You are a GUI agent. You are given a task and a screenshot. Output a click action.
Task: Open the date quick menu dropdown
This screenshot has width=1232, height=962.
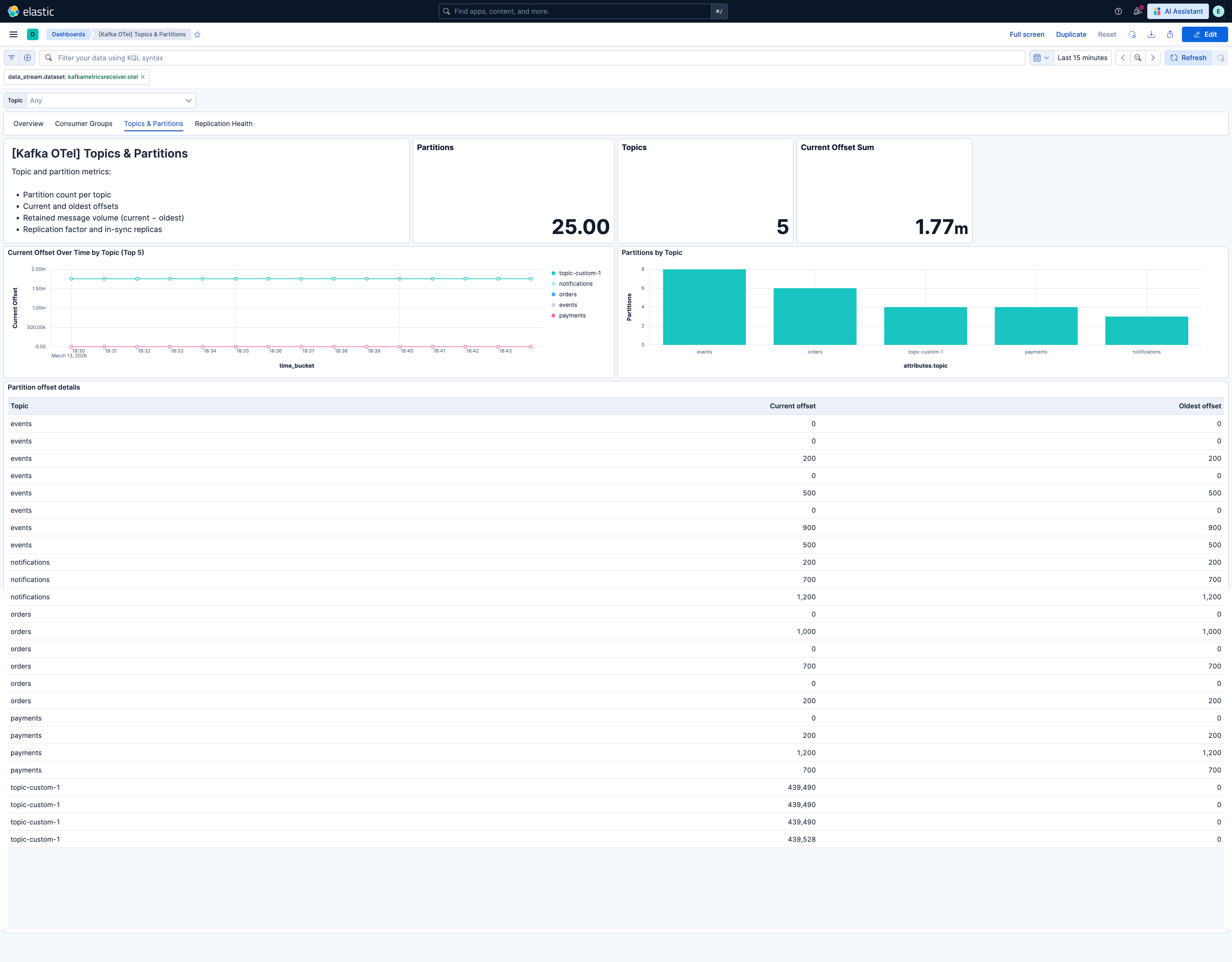point(1041,57)
